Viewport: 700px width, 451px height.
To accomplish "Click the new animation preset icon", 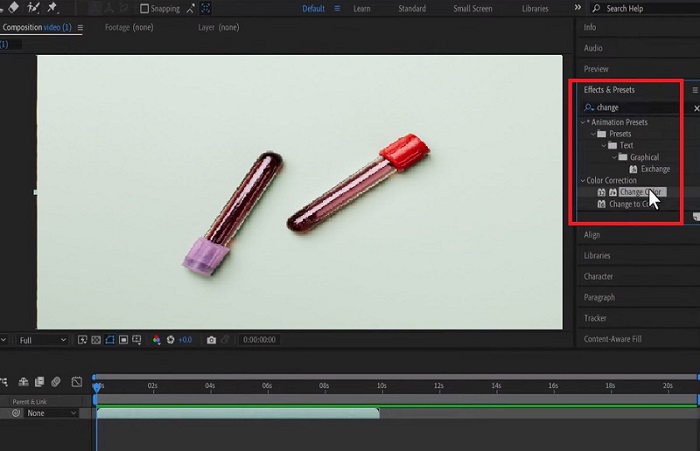I will click(x=696, y=217).
